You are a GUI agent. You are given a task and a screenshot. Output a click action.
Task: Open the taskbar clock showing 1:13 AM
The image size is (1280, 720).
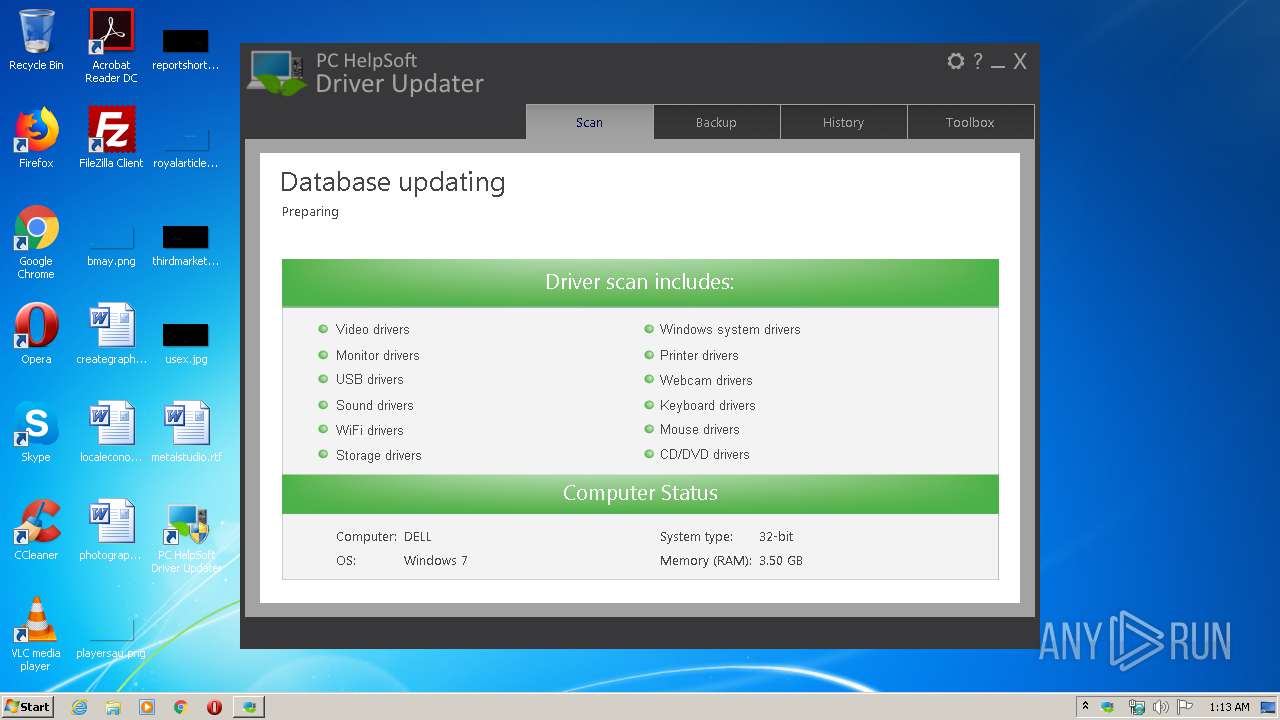point(1229,707)
